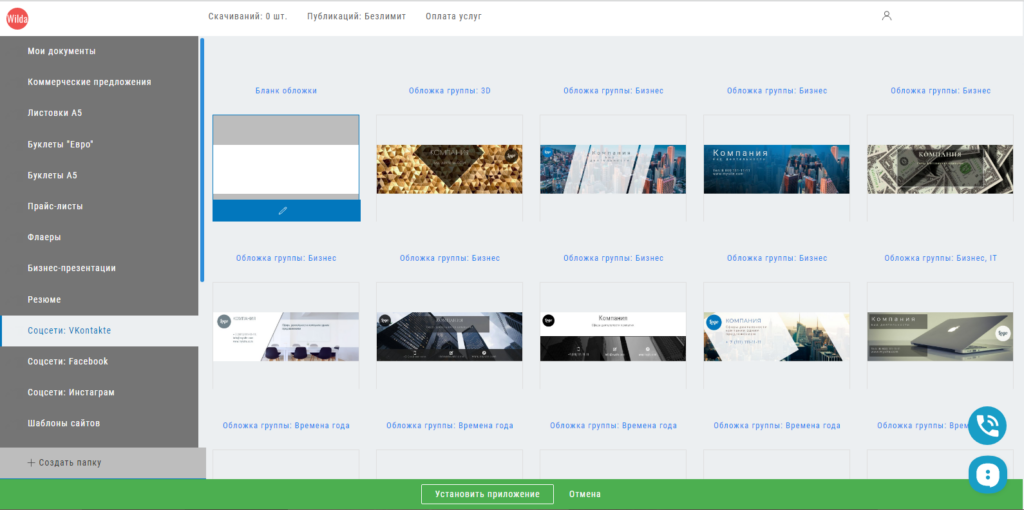
Task: Click the sidebar vertical scrollbar
Action: pyautogui.click(x=202, y=160)
